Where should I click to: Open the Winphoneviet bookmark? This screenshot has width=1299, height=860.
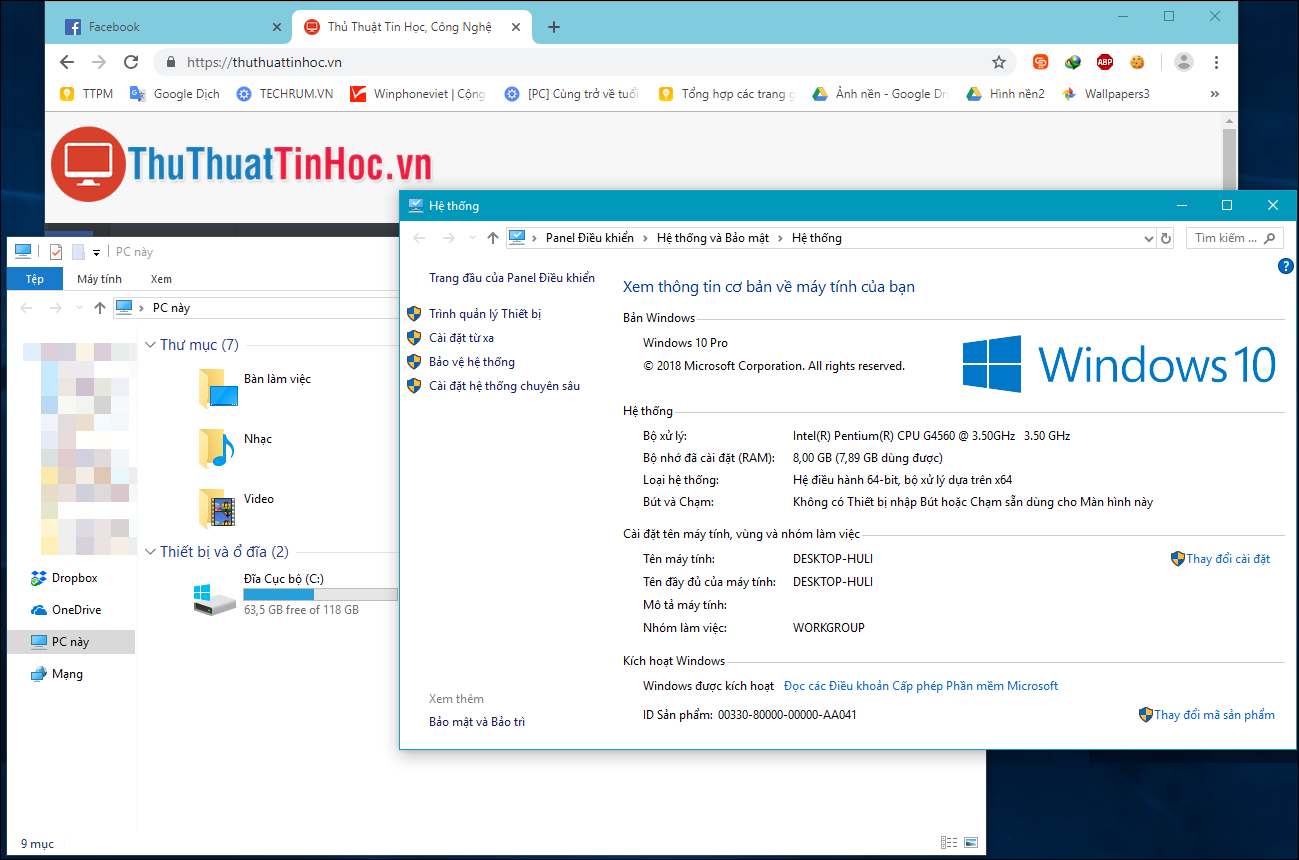pos(417,94)
